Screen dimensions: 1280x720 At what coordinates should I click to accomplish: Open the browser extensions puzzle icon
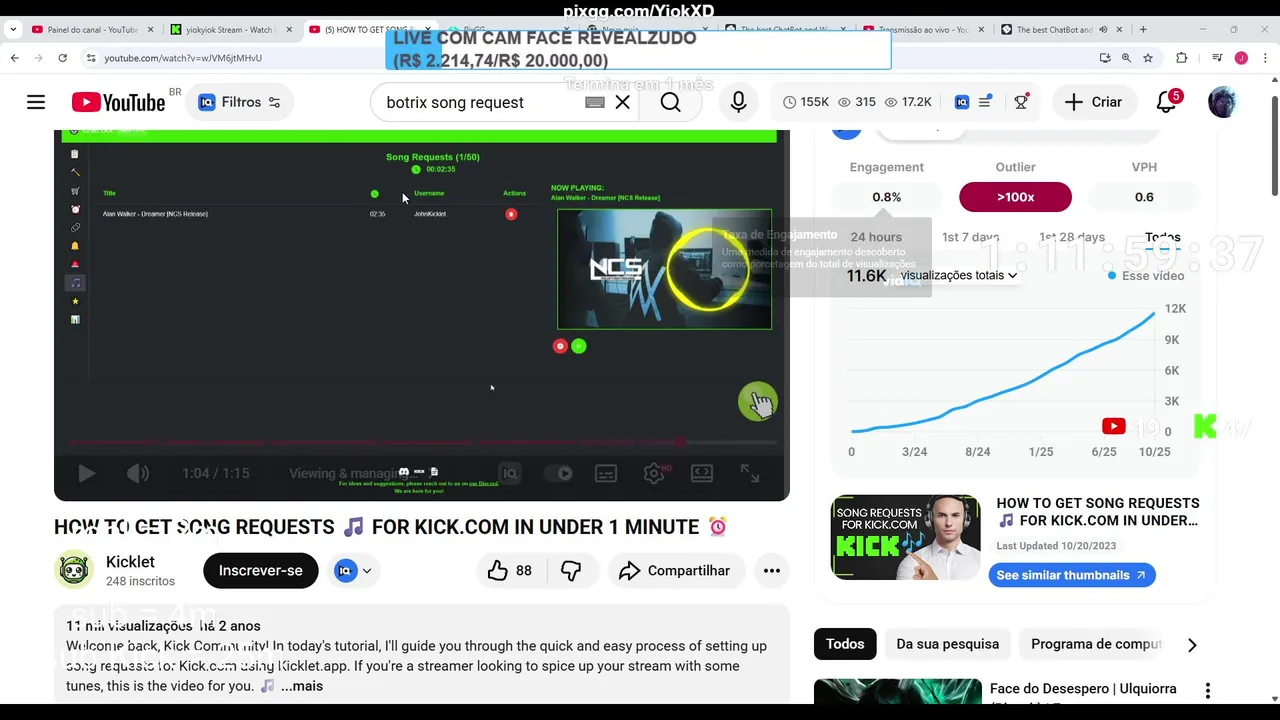[x=1181, y=58]
